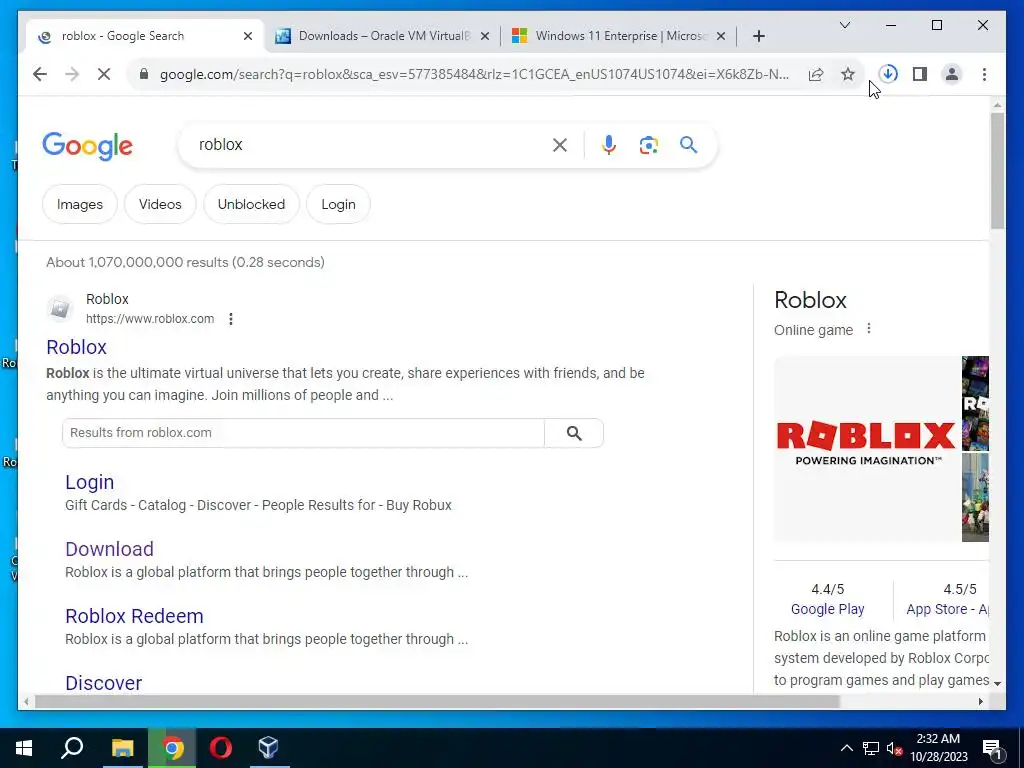Click the Results from roblox.com field
1024x768 pixels.
(304, 433)
